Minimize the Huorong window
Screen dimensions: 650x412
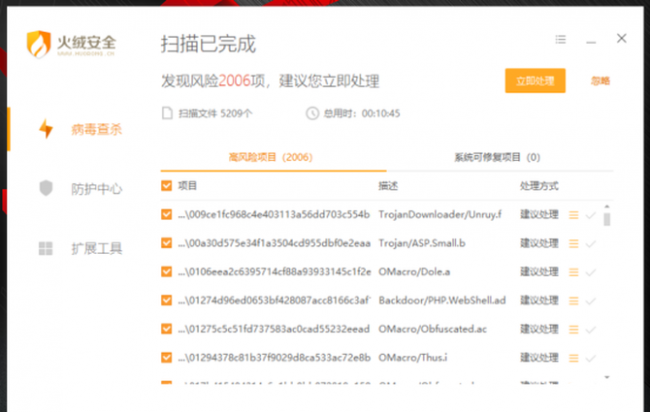(x=591, y=42)
